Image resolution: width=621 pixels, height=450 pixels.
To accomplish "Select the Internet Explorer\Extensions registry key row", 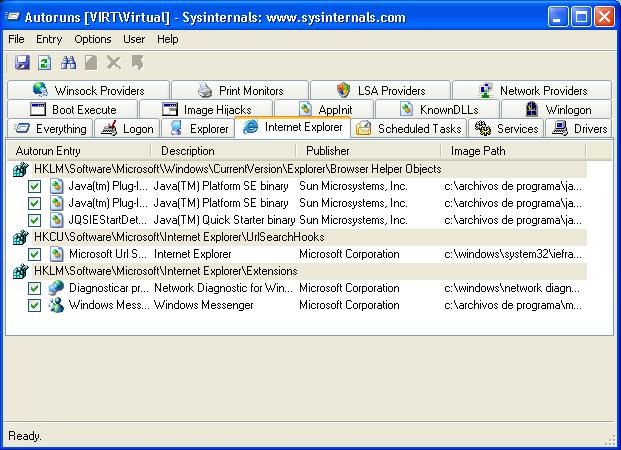I will (297, 271).
